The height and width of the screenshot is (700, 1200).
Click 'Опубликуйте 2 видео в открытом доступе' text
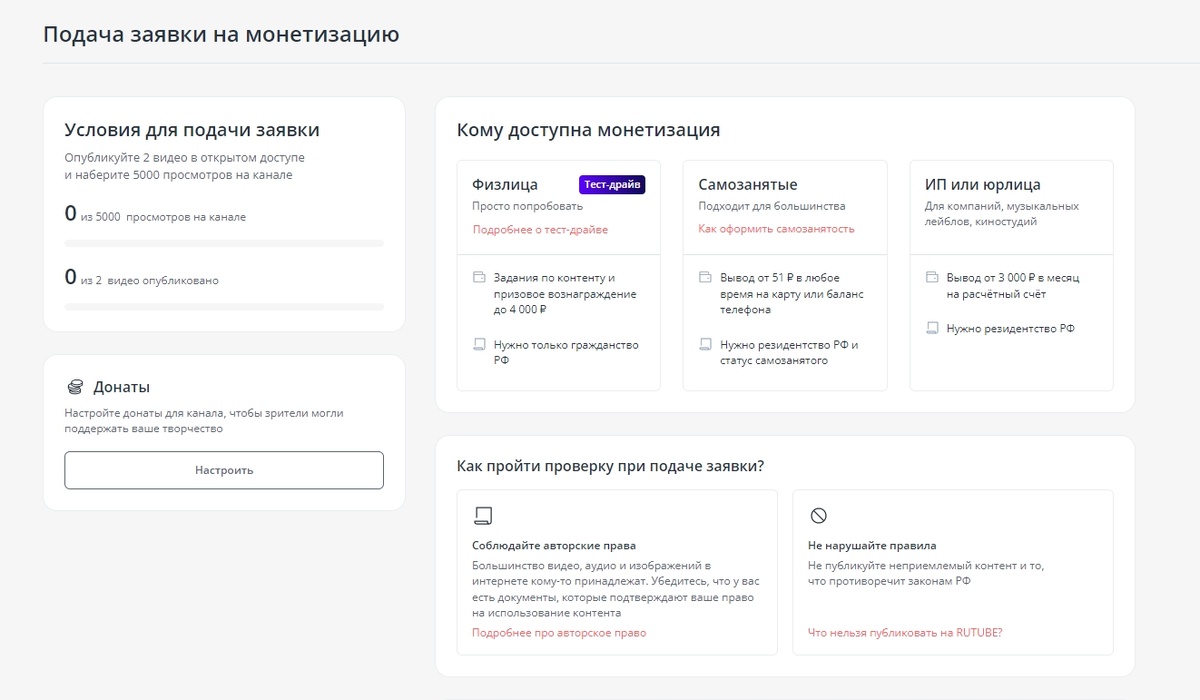coord(186,167)
